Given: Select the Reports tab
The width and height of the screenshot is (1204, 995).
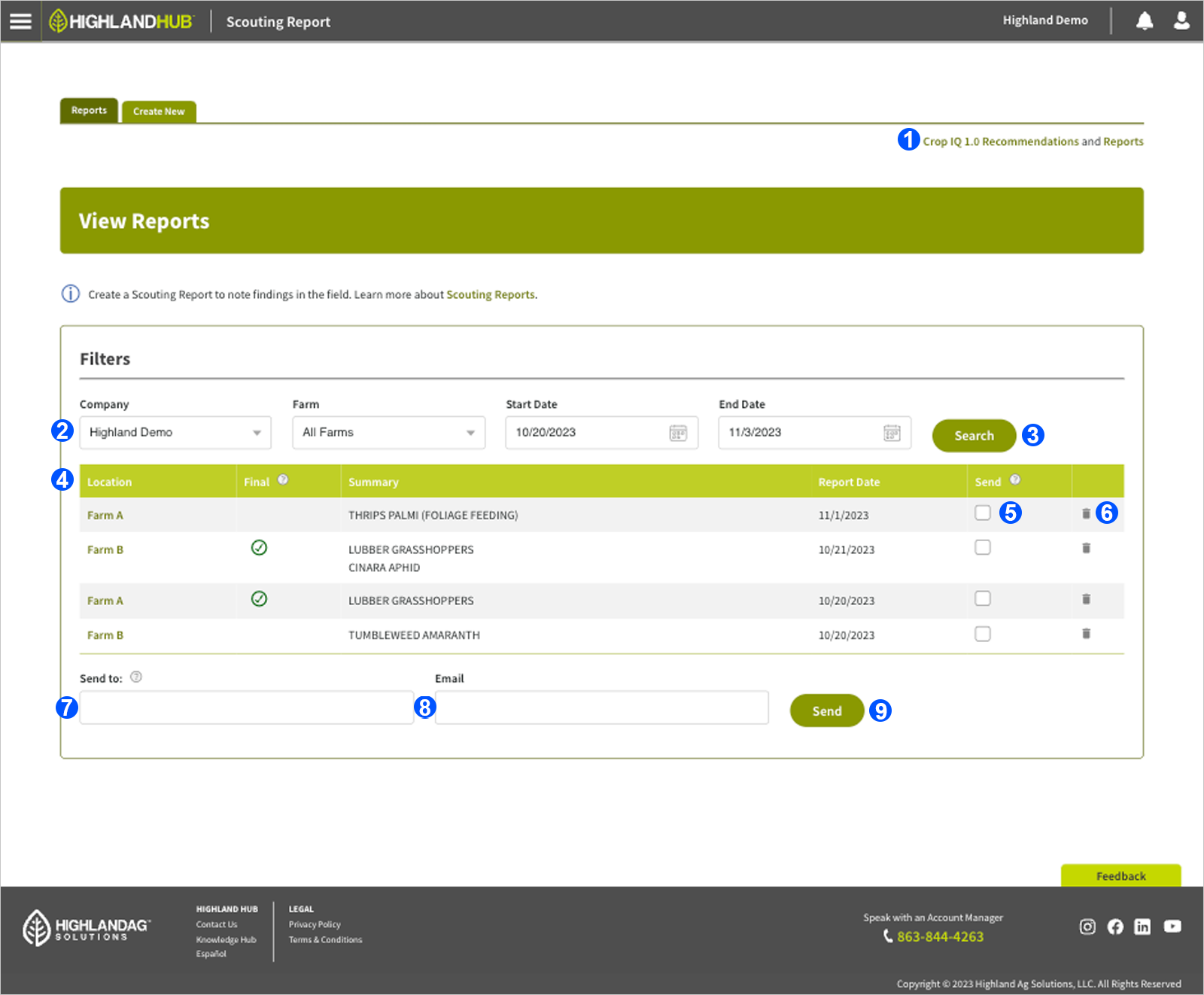Looking at the screenshot, I should (88, 110).
